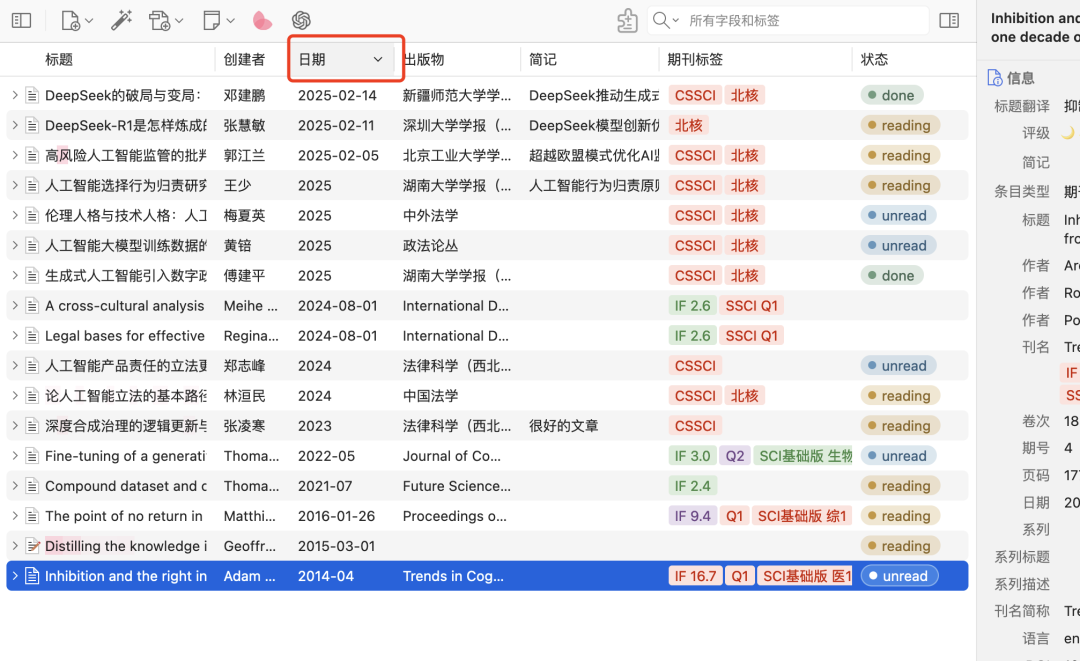This screenshot has width=1080, height=661.
Task: Click the 政法论丛 publication cell
Action: click(x=430, y=246)
